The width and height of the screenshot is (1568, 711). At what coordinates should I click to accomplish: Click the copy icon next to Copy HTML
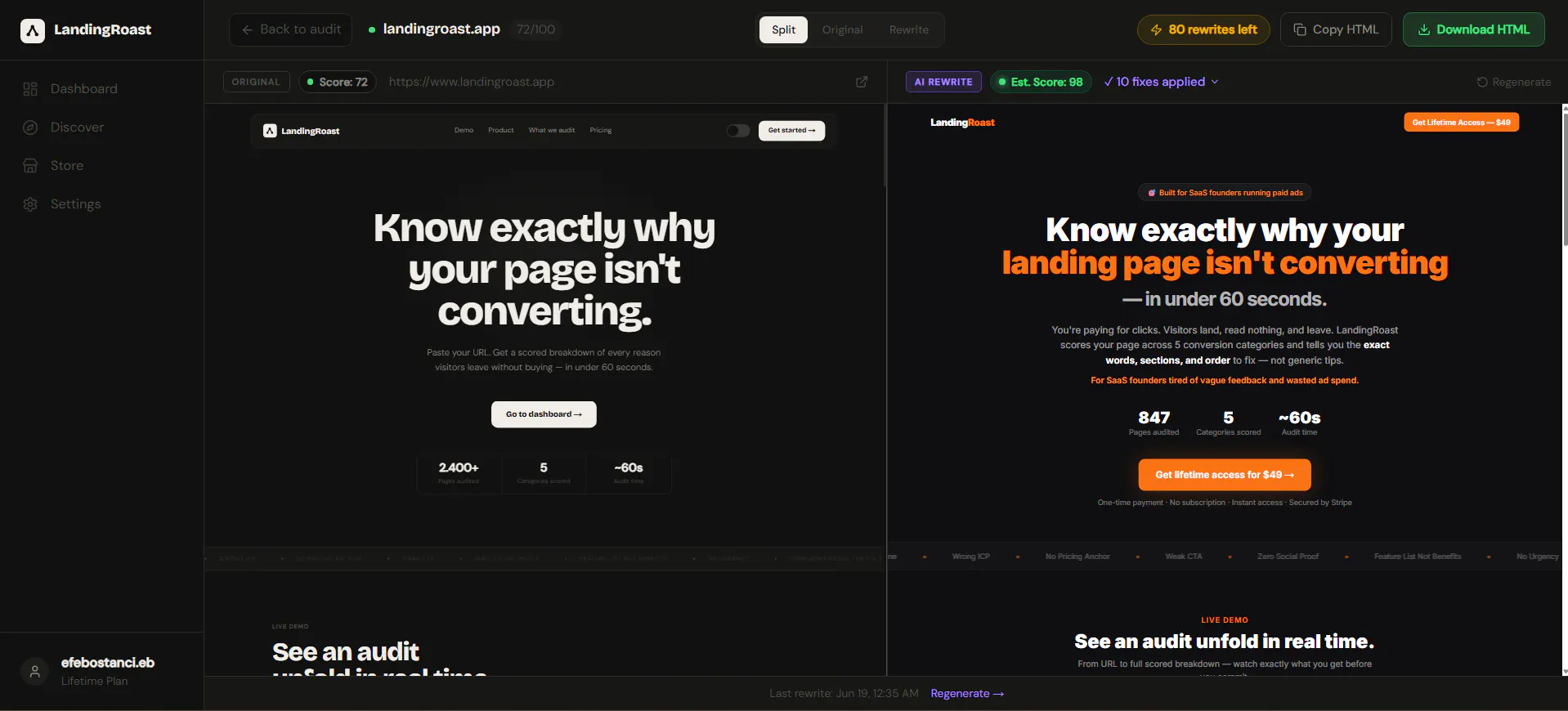[1300, 29]
